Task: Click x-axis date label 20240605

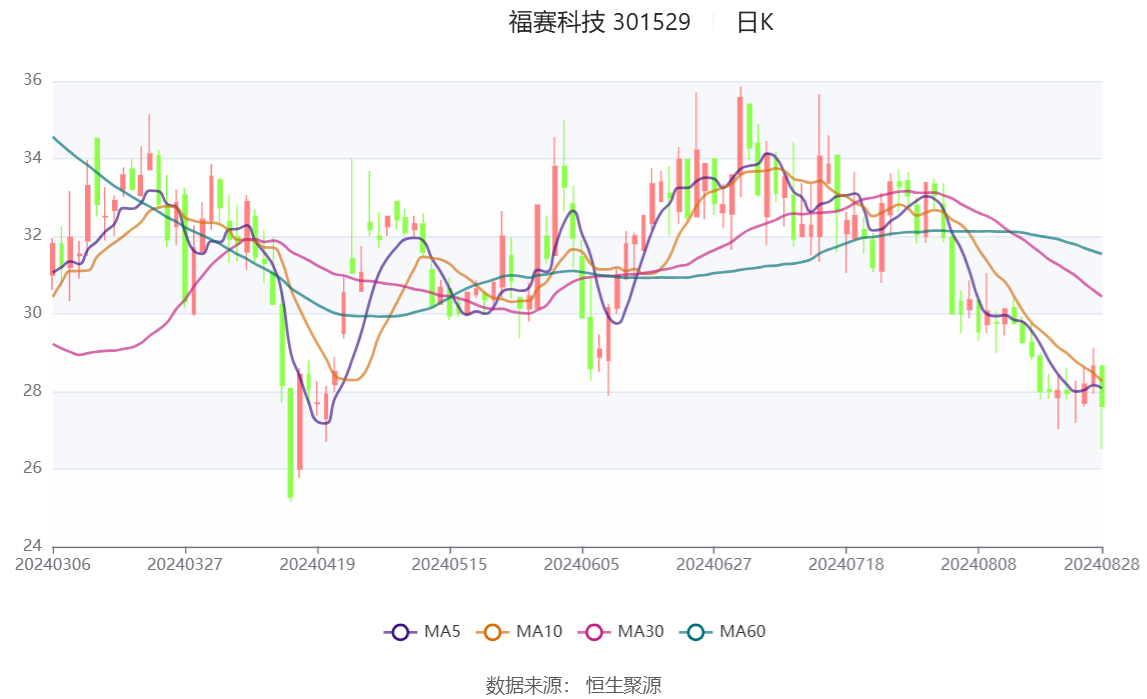Action: (x=582, y=564)
